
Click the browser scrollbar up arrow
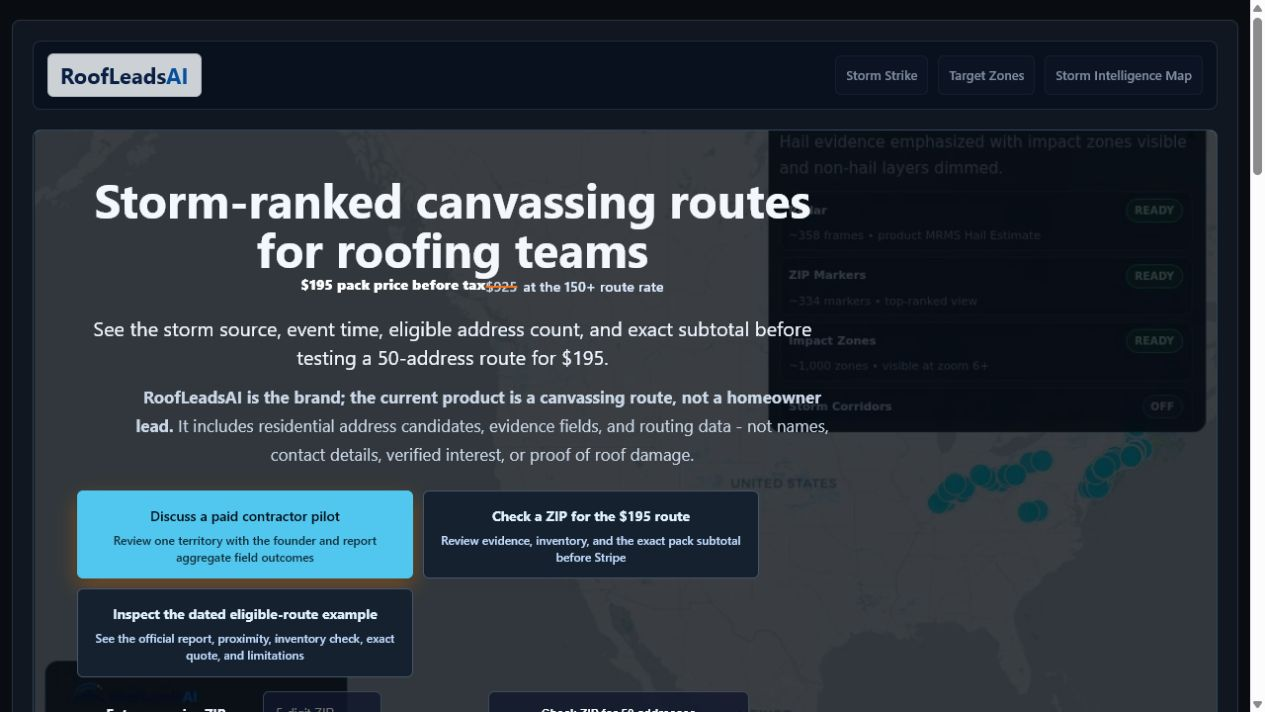coord(1257,8)
